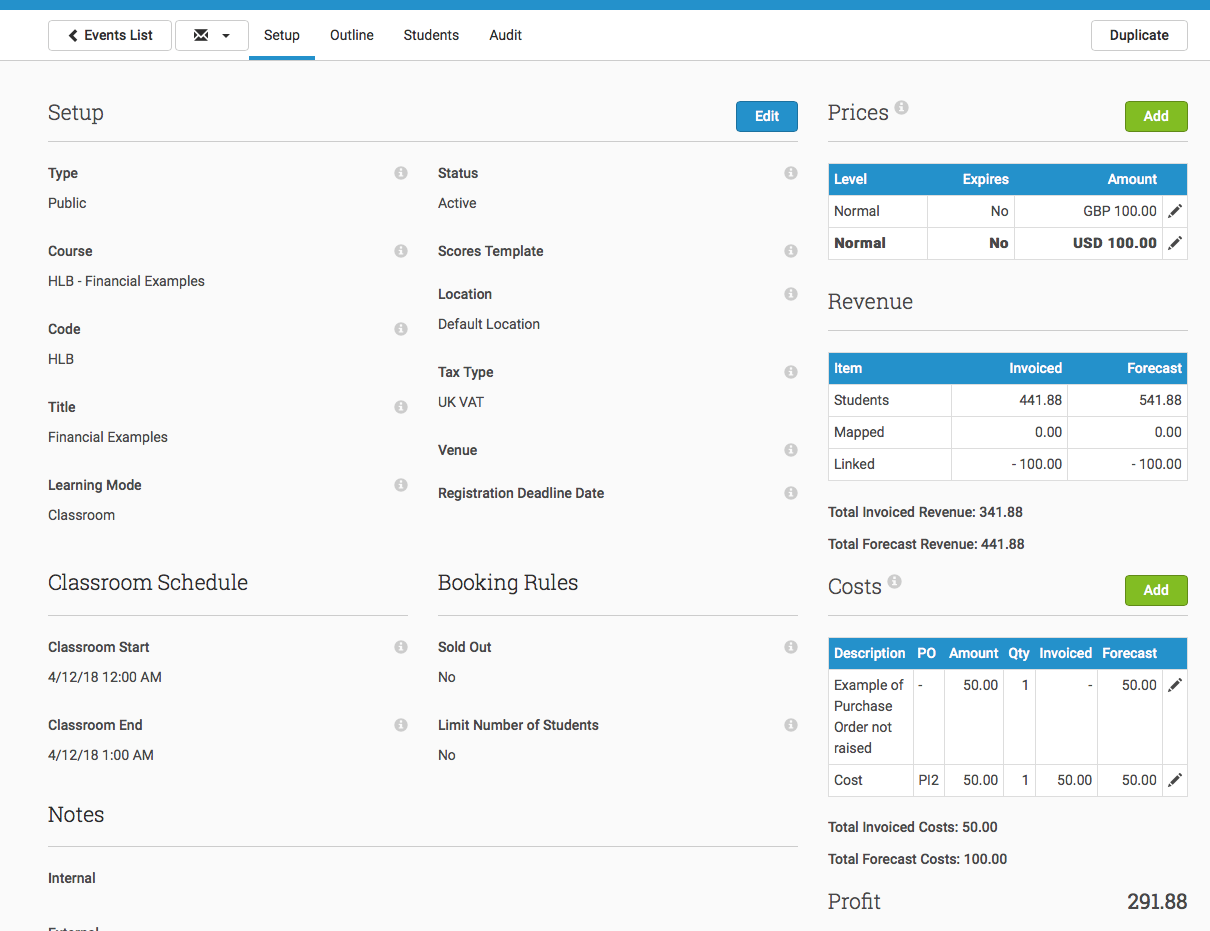Image resolution: width=1210 pixels, height=931 pixels.
Task: Add a new cost entry
Action: 1156,590
